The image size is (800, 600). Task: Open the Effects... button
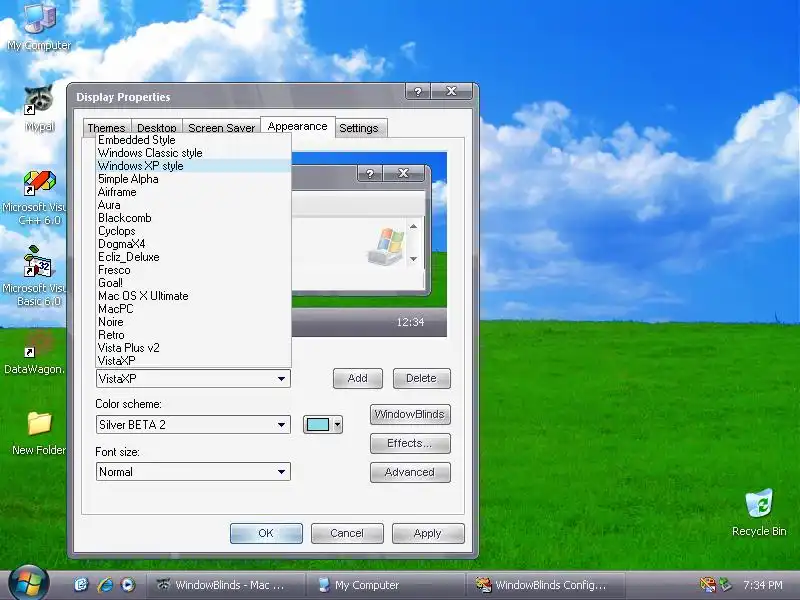coord(410,443)
